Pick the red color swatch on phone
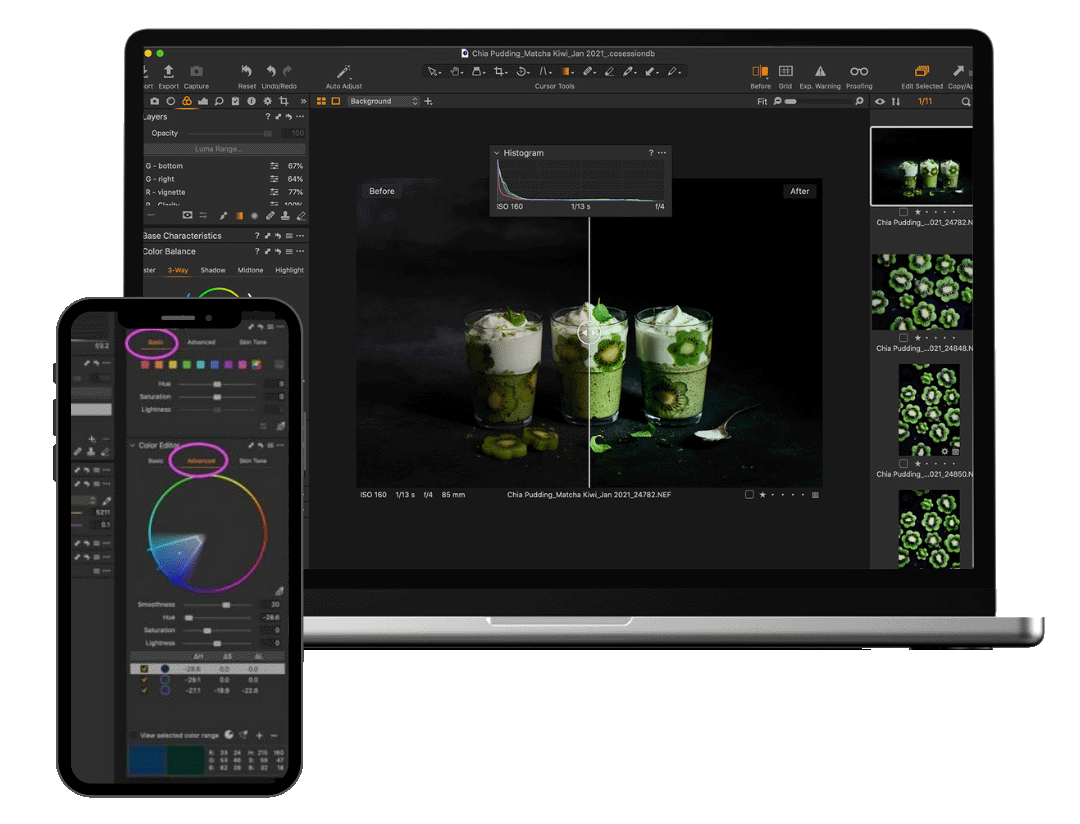1080x824 pixels. tap(145, 364)
